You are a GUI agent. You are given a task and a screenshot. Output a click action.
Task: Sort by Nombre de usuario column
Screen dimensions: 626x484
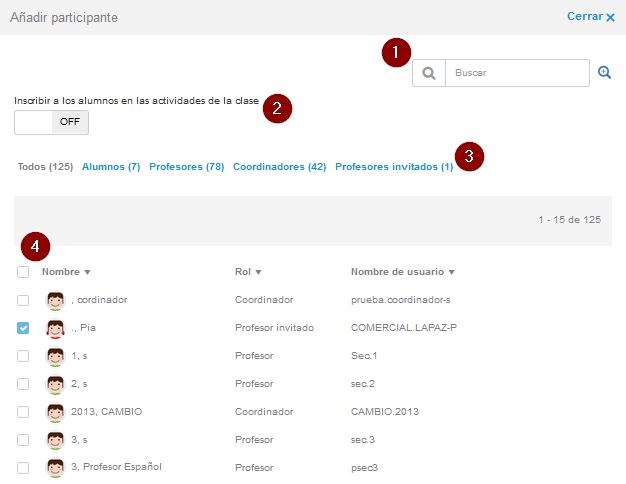click(x=451, y=272)
